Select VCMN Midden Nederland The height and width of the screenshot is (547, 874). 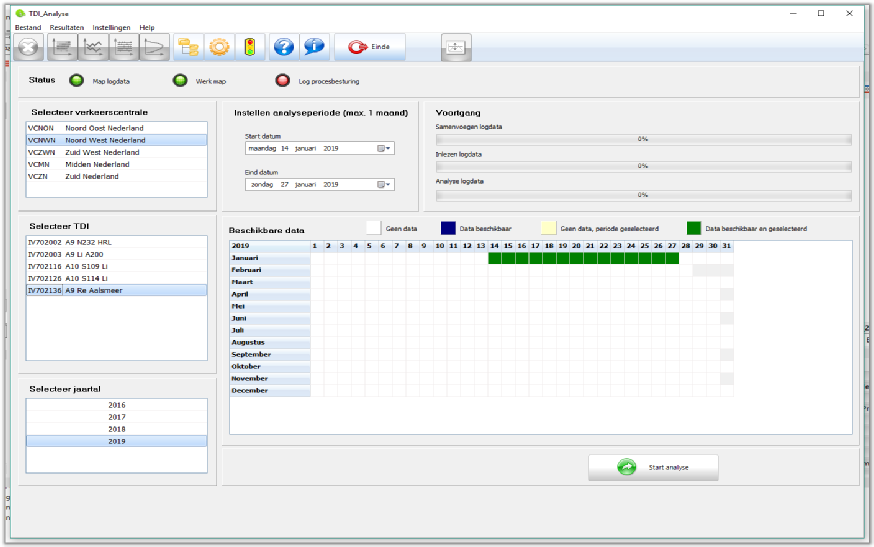(116, 164)
